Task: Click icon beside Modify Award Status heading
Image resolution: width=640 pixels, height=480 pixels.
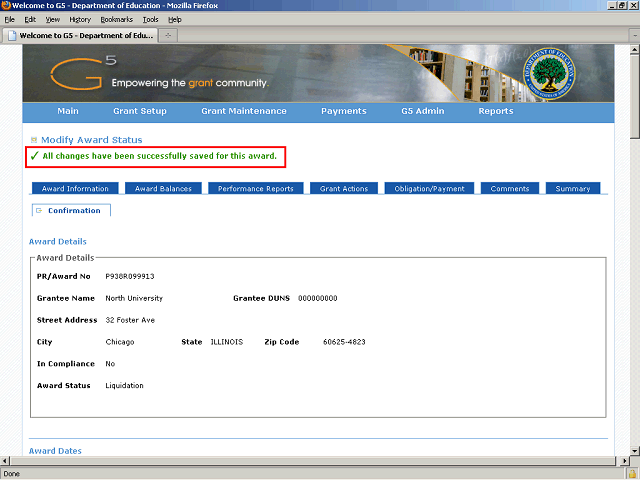Action: 34,140
